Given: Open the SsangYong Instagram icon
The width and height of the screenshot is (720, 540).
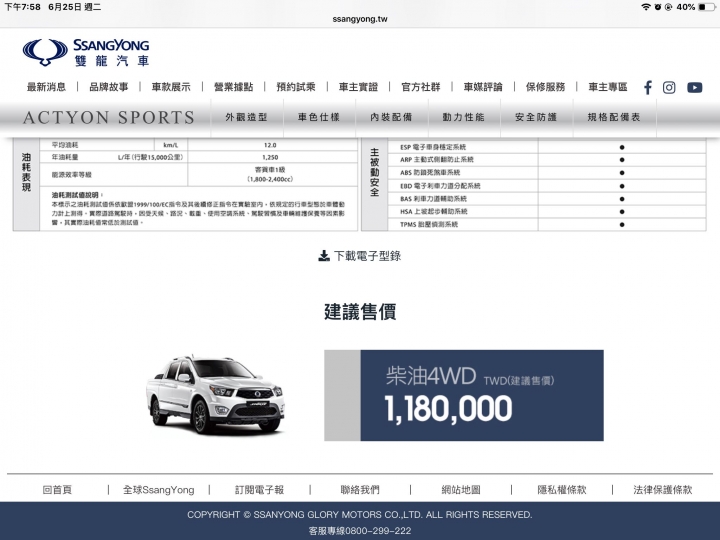Looking at the screenshot, I should (669, 87).
